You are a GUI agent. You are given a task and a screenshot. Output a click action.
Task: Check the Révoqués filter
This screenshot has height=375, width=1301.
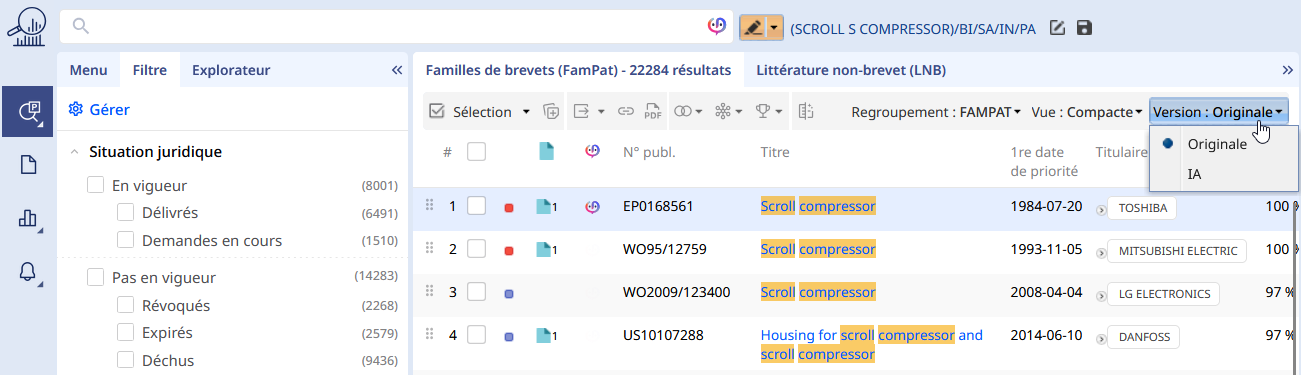tap(126, 305)
